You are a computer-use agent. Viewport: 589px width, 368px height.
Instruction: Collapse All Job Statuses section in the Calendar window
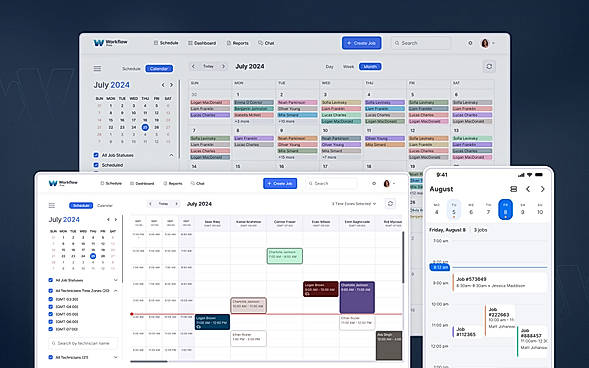coord(171,155)
